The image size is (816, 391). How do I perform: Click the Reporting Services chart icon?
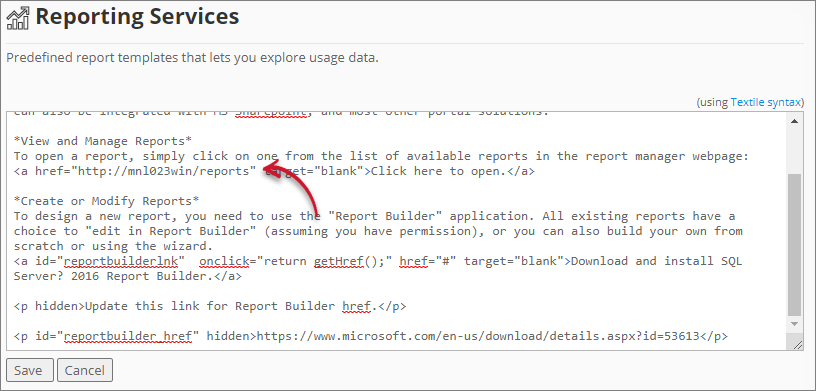click(18, 18)
